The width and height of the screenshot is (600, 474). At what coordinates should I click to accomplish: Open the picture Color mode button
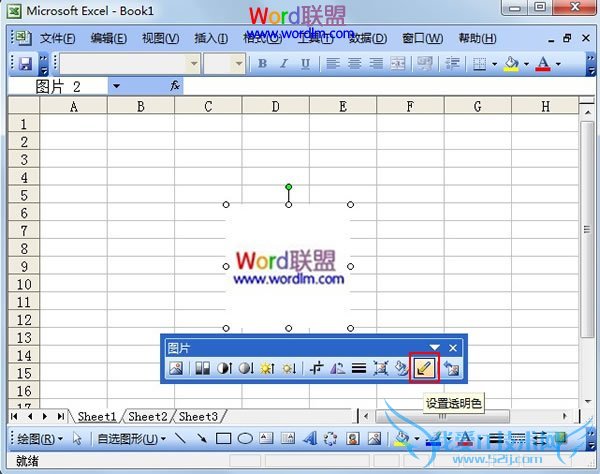202,368
